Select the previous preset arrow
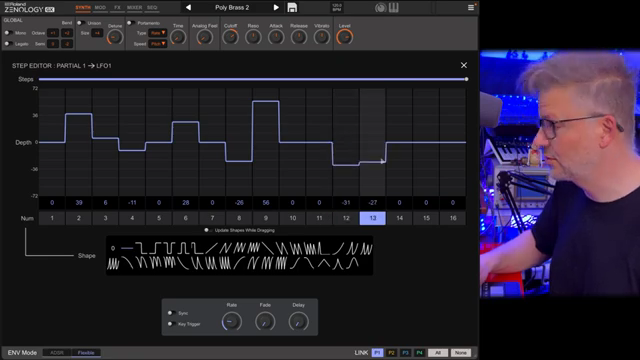The width and height of the screenshot is (640, 360). pos(188,7)
